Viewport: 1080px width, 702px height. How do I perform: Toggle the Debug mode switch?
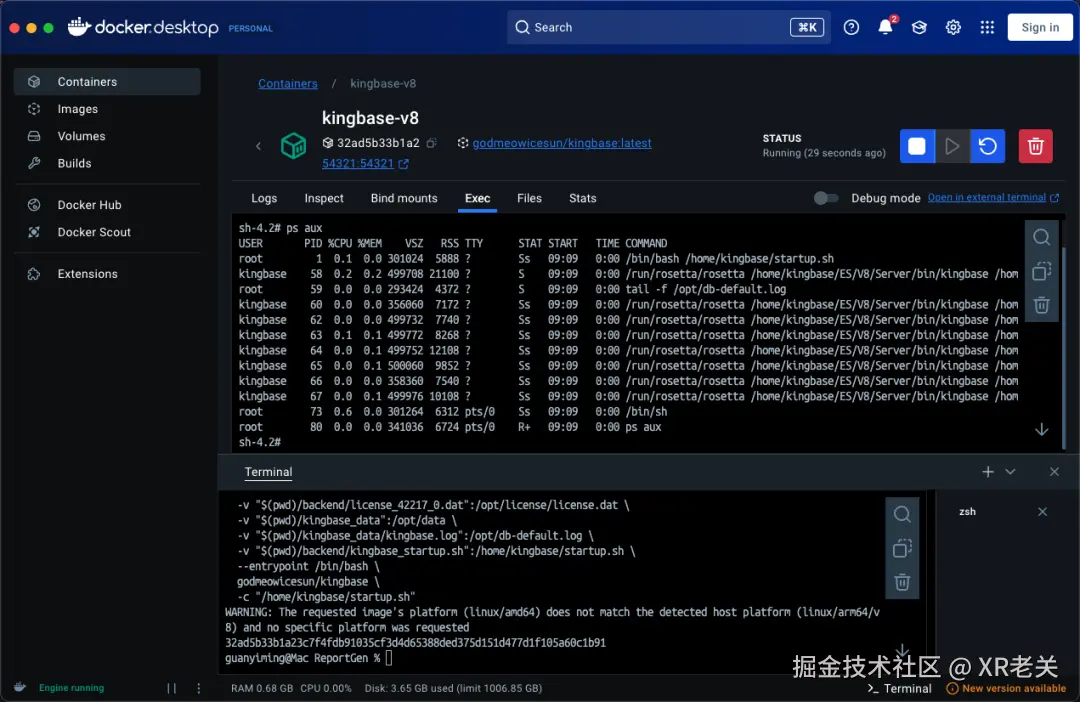click(826, 198)
